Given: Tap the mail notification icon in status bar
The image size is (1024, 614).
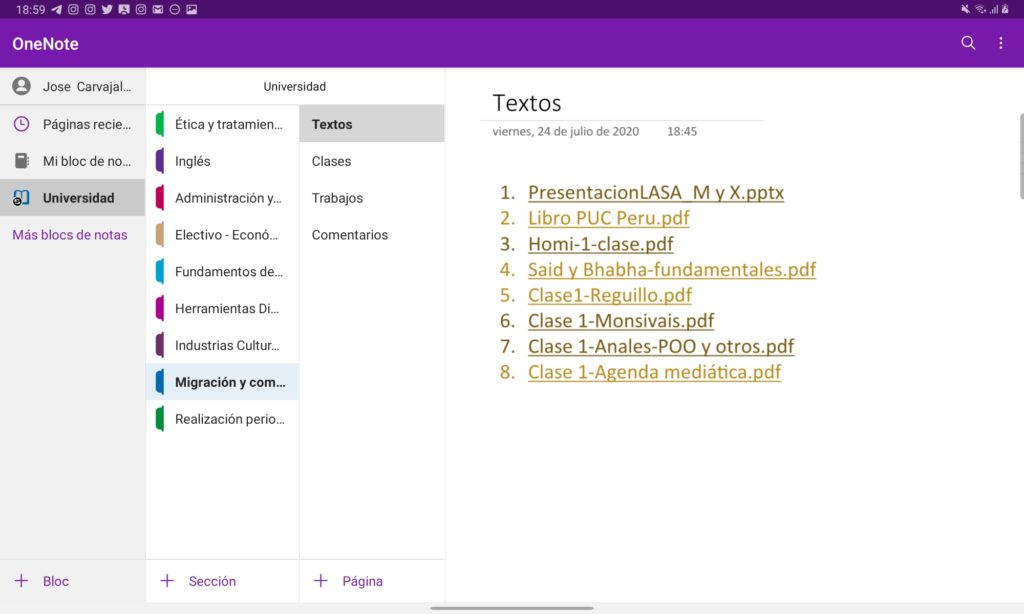Looking at the screenshot, I should click(x=157, y=9).
